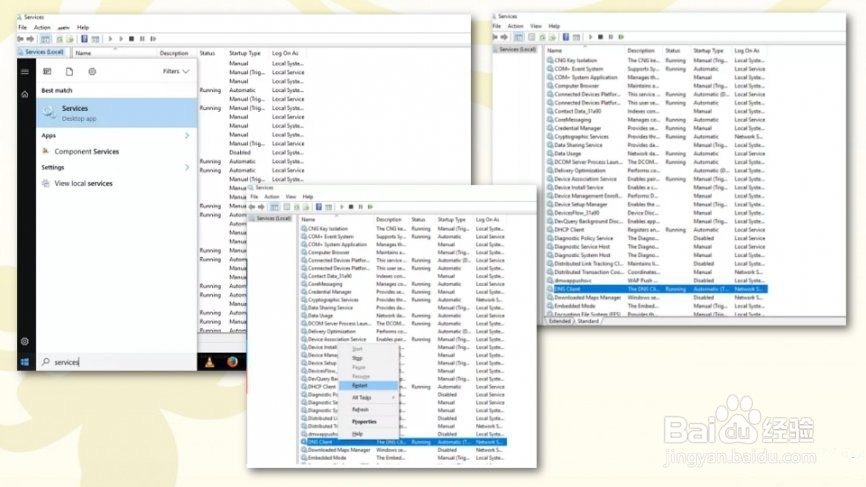
Task: Click Start Service play icon in right window
Action: (x=590, y=37)
